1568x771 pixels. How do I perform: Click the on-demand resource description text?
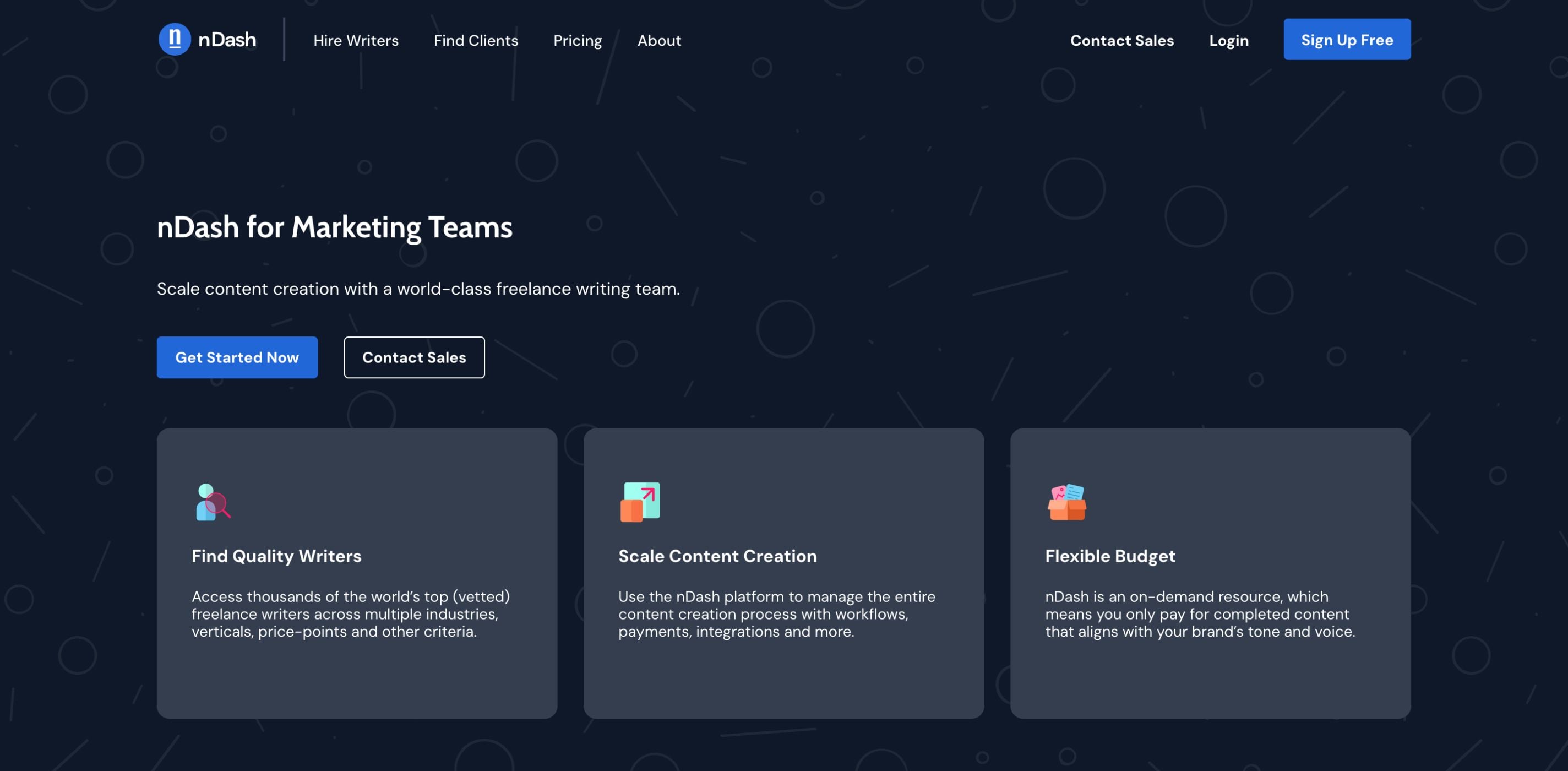pyautogui.click(x=1199, y=614)
